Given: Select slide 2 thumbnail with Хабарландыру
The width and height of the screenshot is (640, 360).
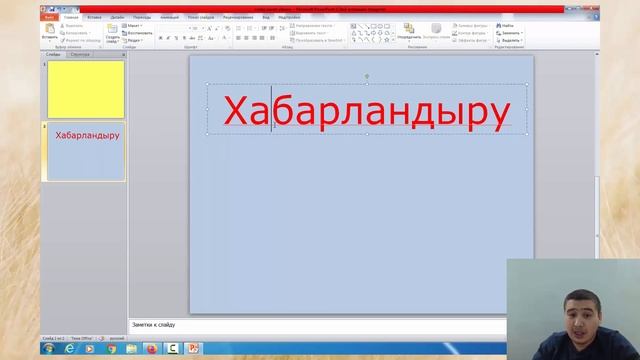Looking at the screenshot, I should tap(86, 151).
